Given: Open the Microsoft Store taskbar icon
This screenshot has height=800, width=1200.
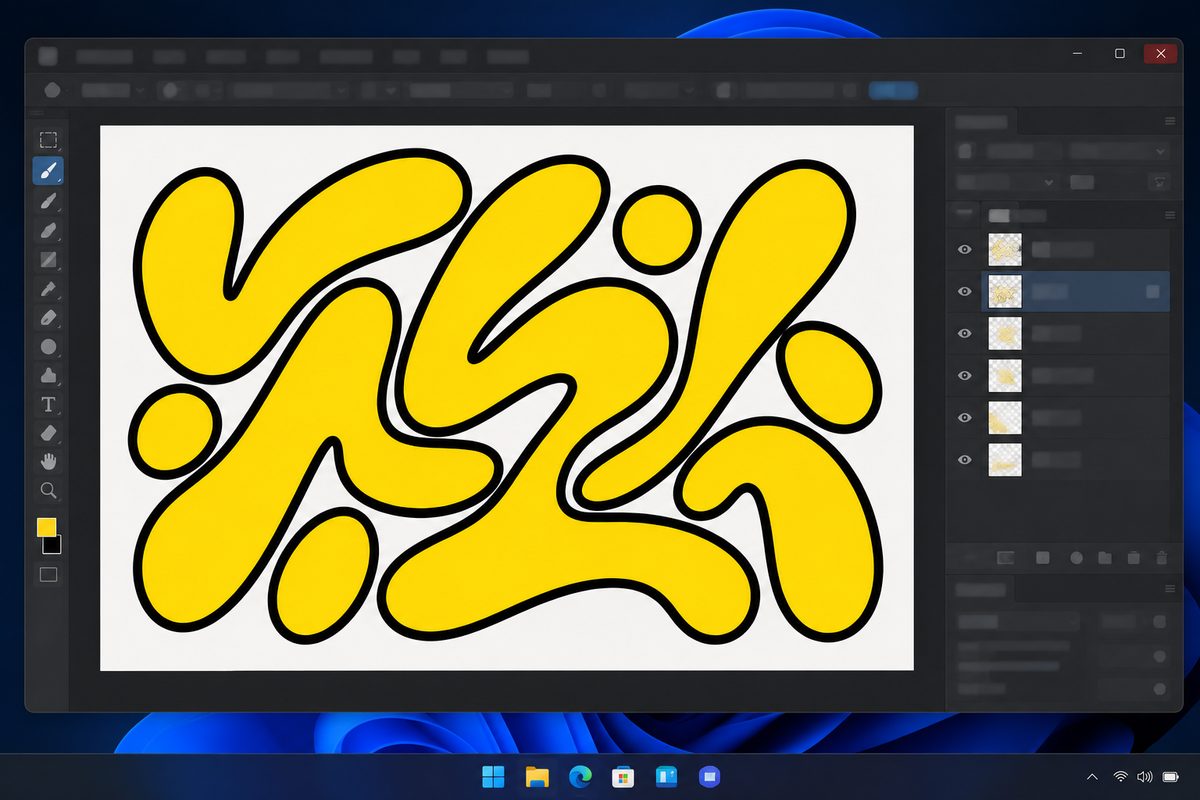Looking at the screenshot, I should point(623,777).
